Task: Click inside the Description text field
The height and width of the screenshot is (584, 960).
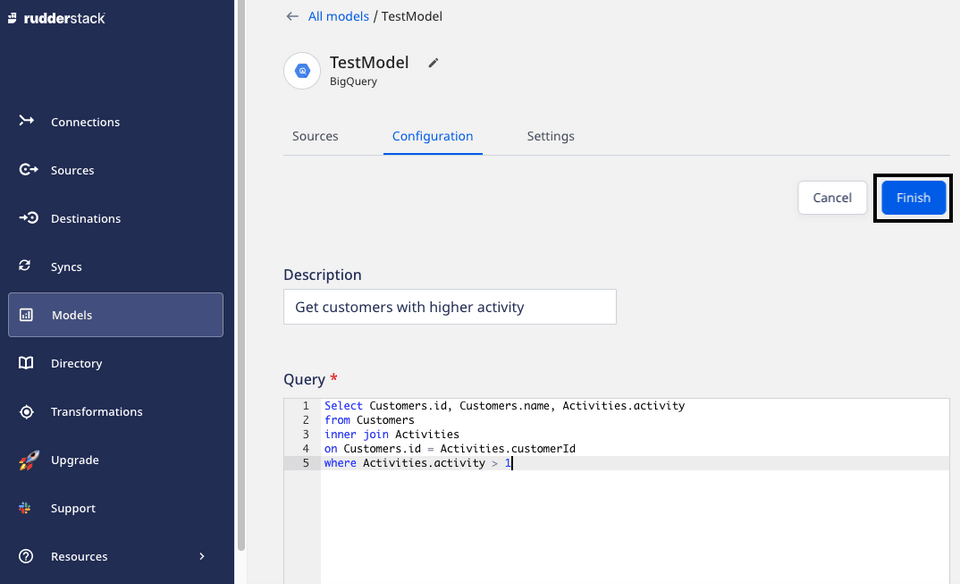Action: 449,307
